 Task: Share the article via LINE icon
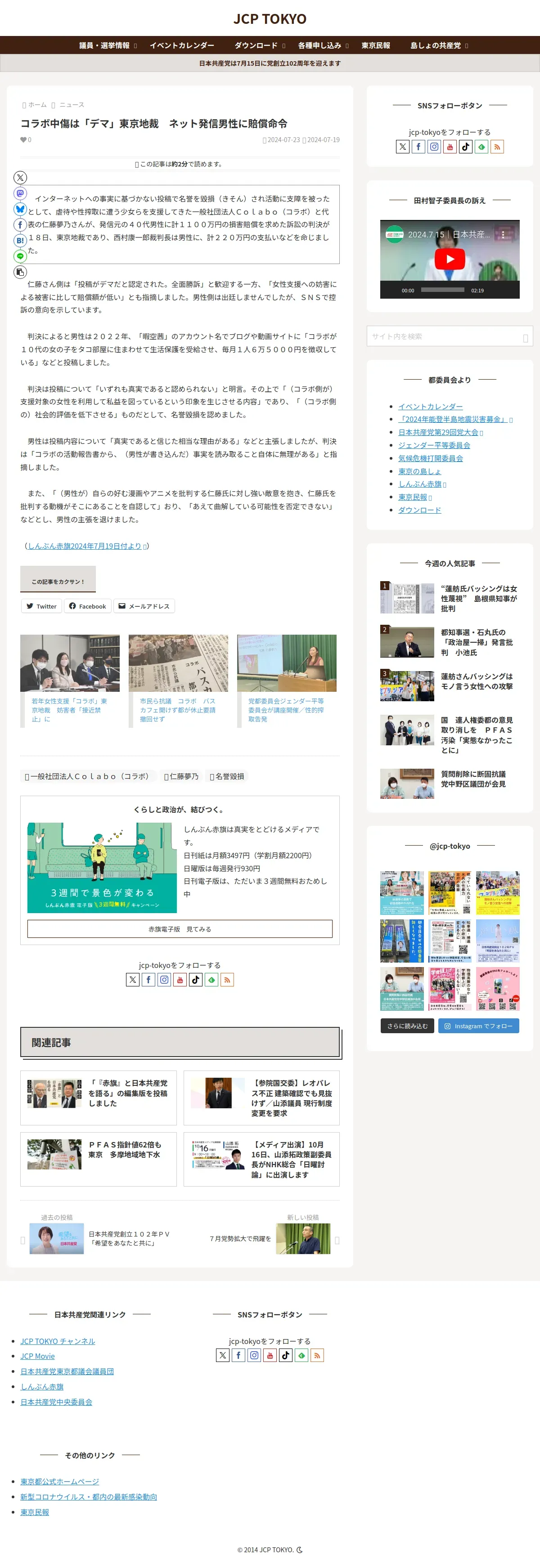[20, 256]
